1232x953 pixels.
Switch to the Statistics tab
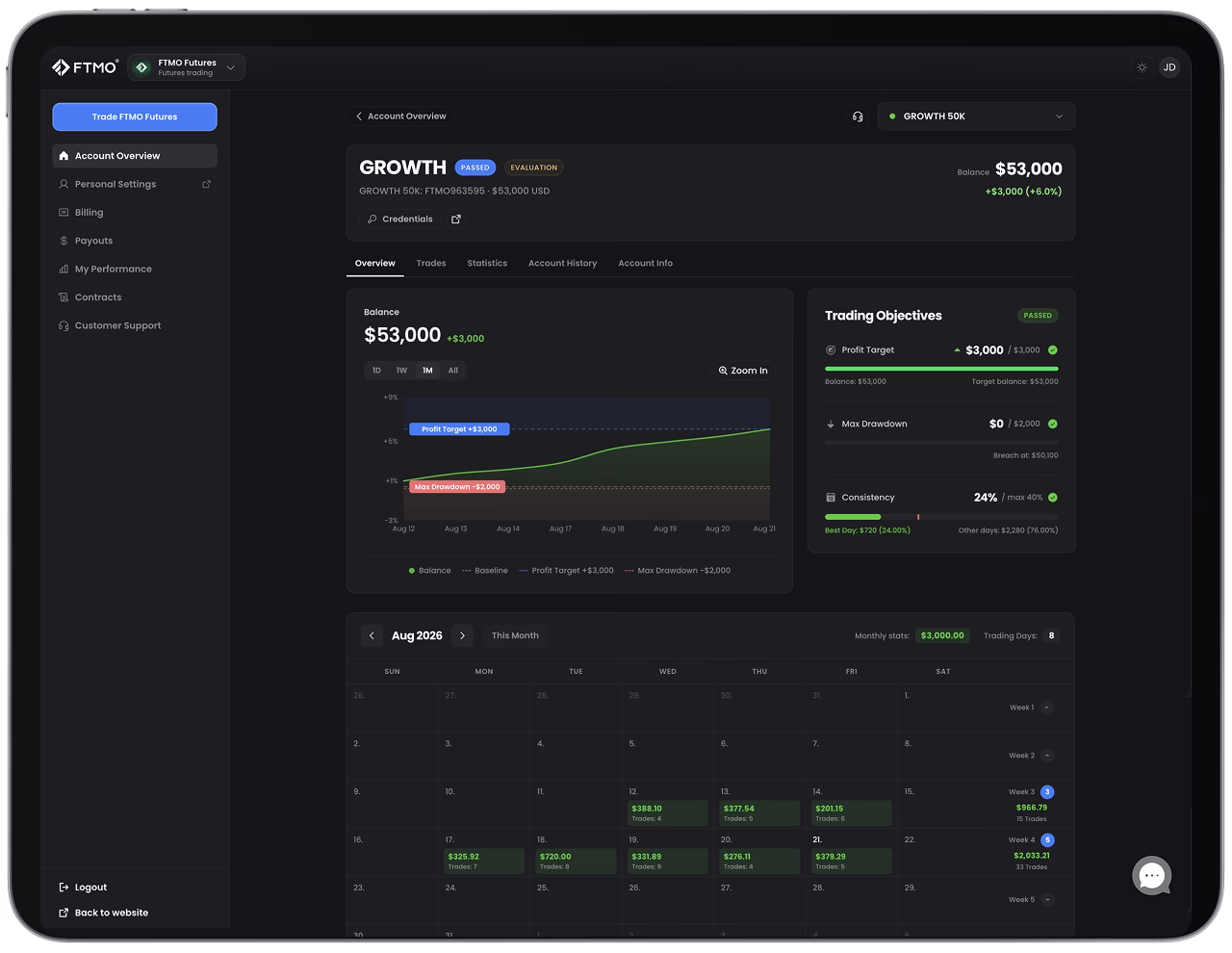coord(487,263)
